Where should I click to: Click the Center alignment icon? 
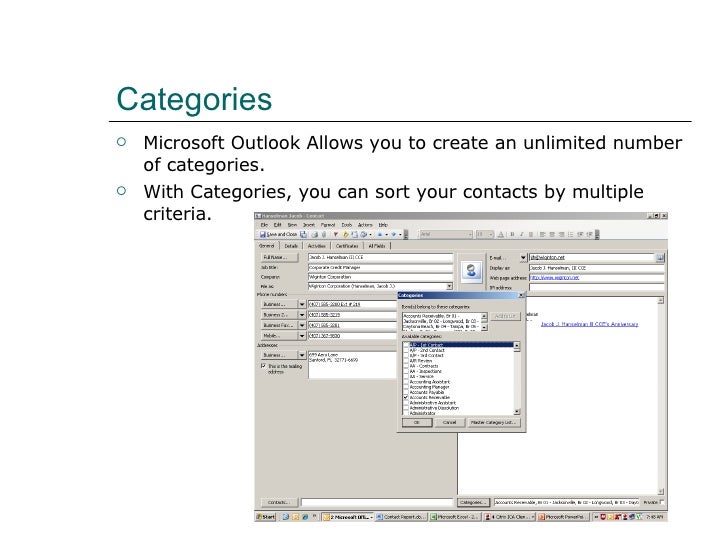552,234
